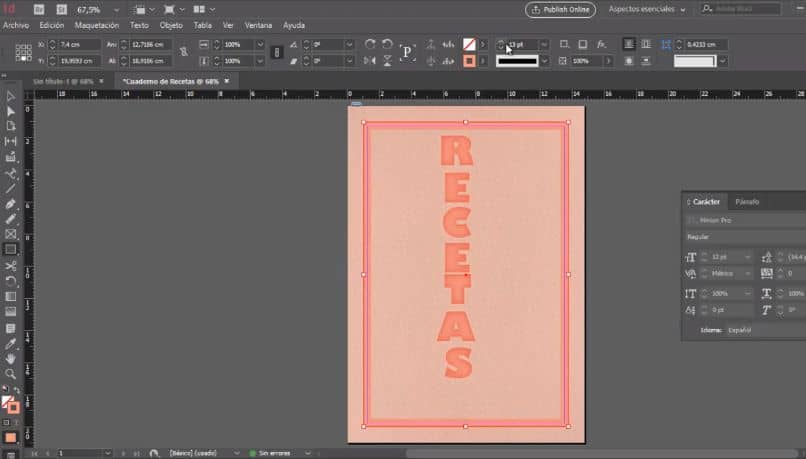Select the Scissors tool
806x459 pixels.
11,265
